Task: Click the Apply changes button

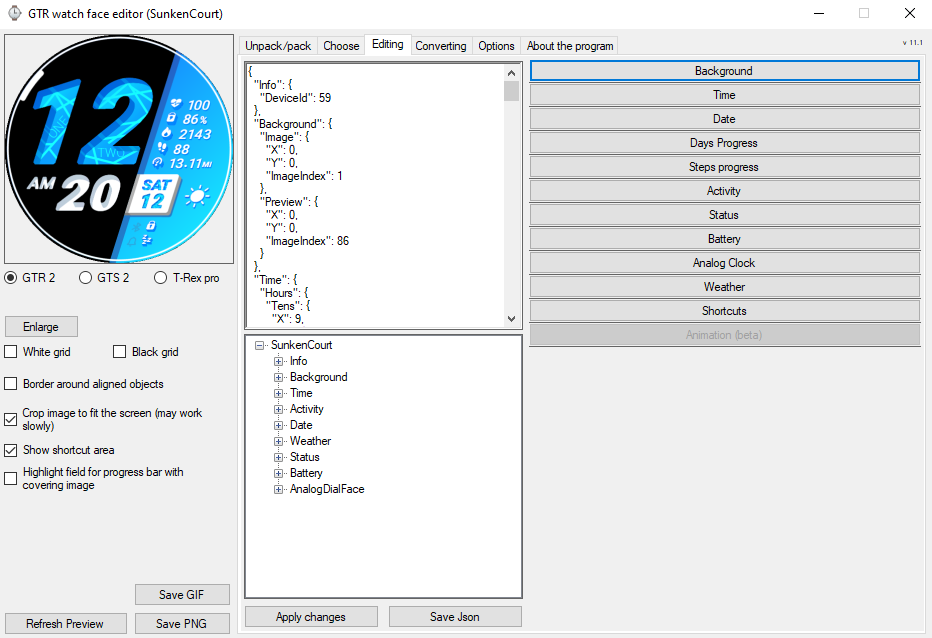Action: (311, 617)
